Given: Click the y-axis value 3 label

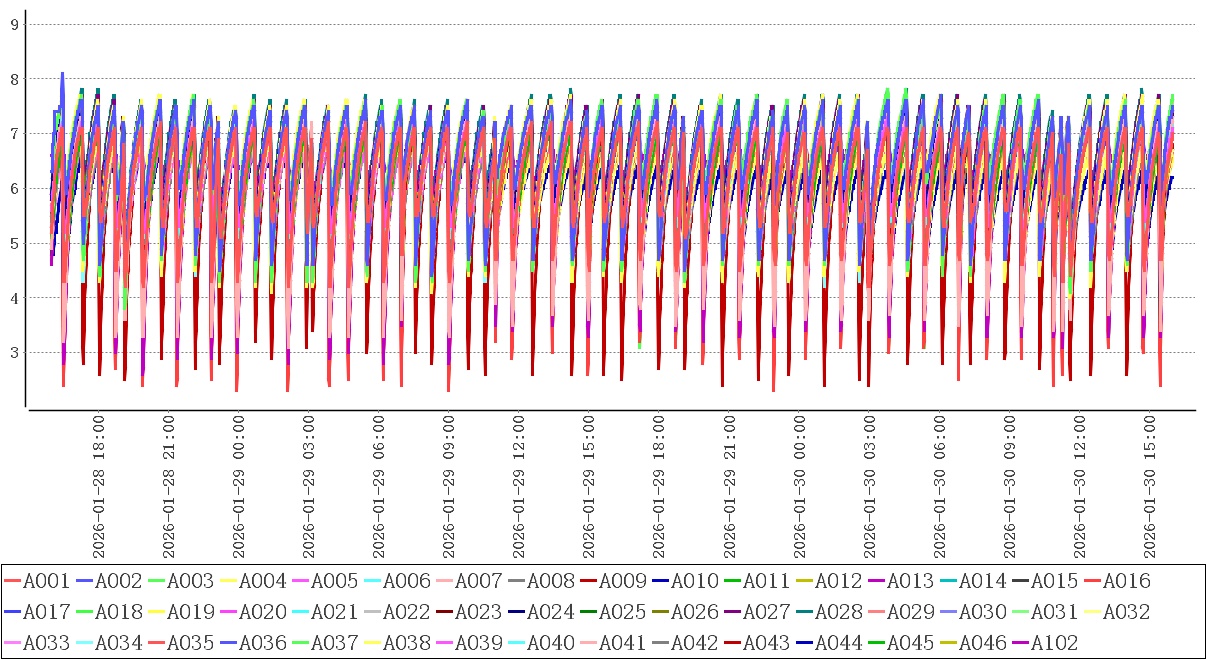Looking at the screenshot, I should coord(15,352).
